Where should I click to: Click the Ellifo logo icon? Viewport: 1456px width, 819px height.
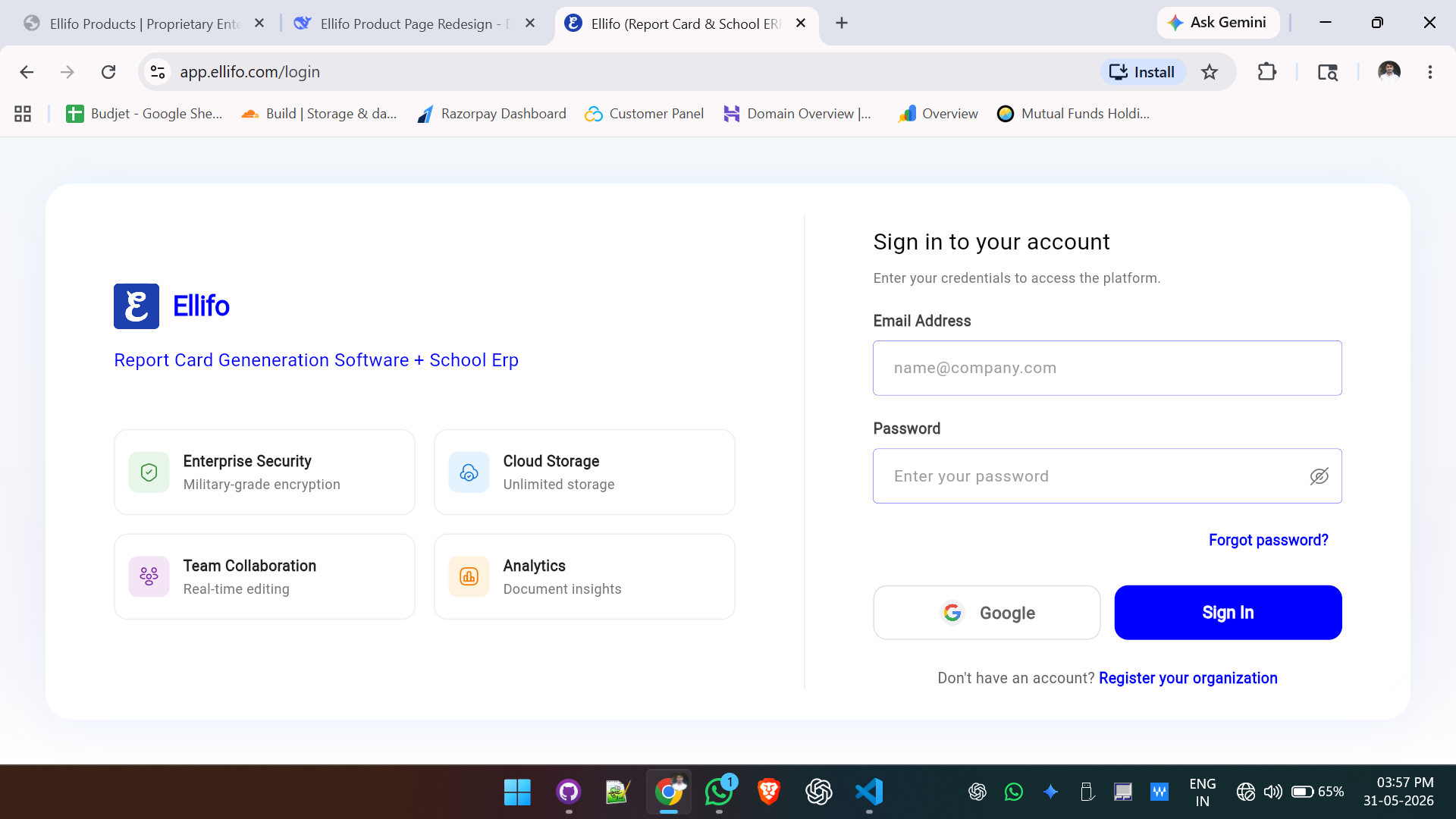pyautogui.click(x=136, y=306)
